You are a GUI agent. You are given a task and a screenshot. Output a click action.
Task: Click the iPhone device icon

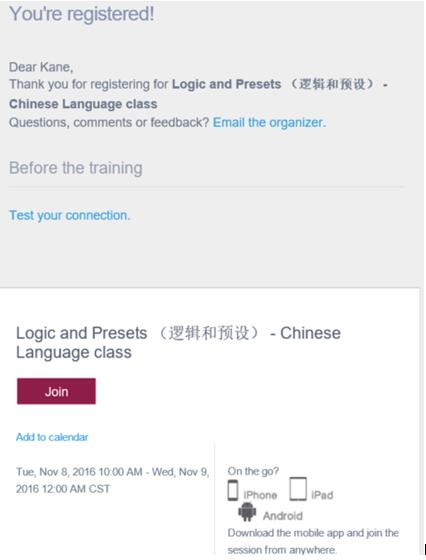click(x=233, y=490)
